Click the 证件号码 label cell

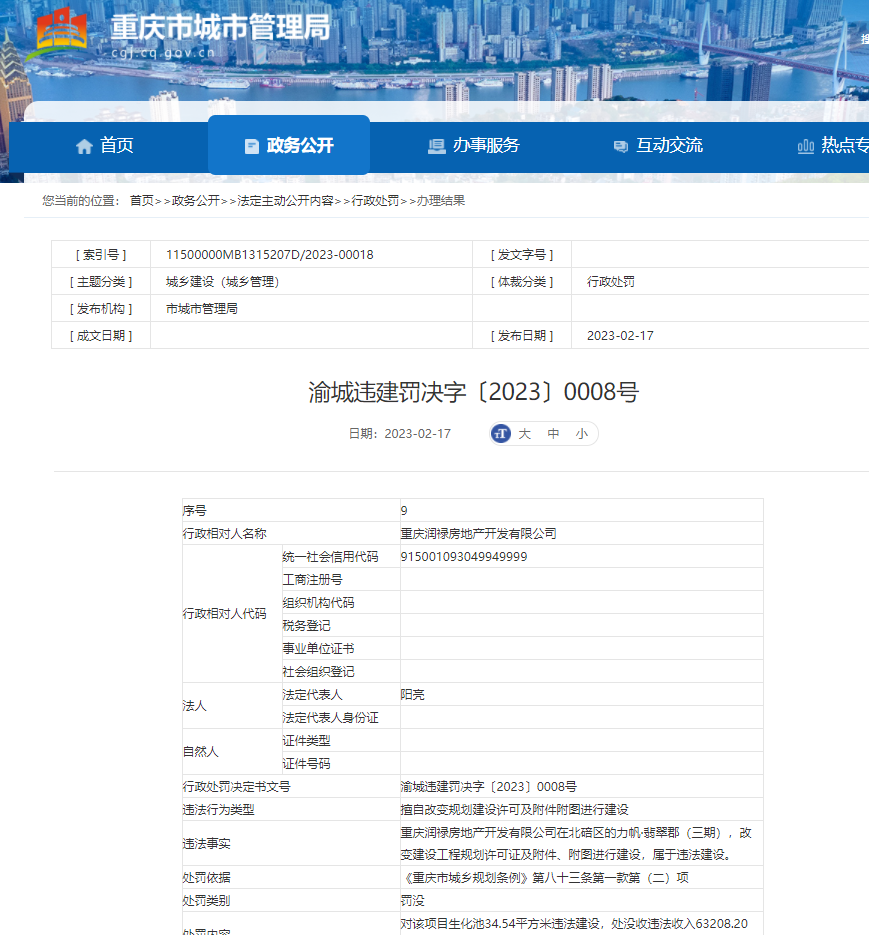tap(341, 764)
